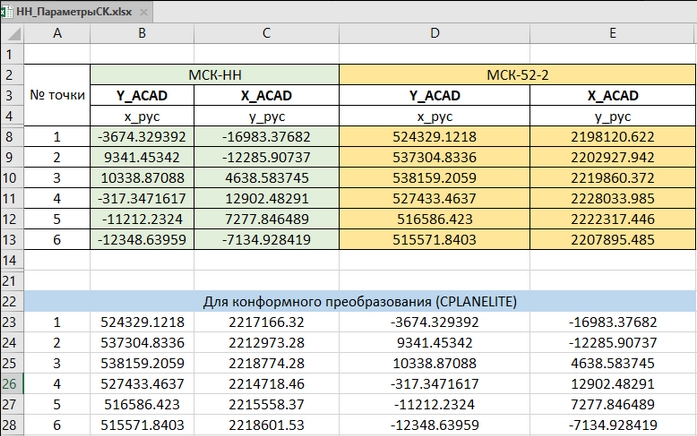Image resolution: width=697 pixels, height=436 pixels.
Task: Select row 26 header
Action: coord(11,385)
